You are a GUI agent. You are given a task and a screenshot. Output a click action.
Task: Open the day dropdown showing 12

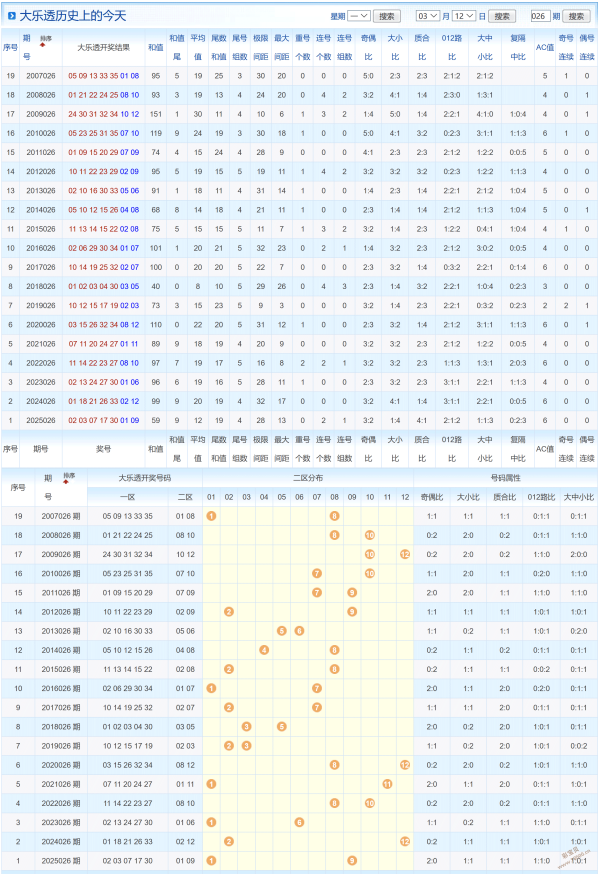(x=464, y=16)
